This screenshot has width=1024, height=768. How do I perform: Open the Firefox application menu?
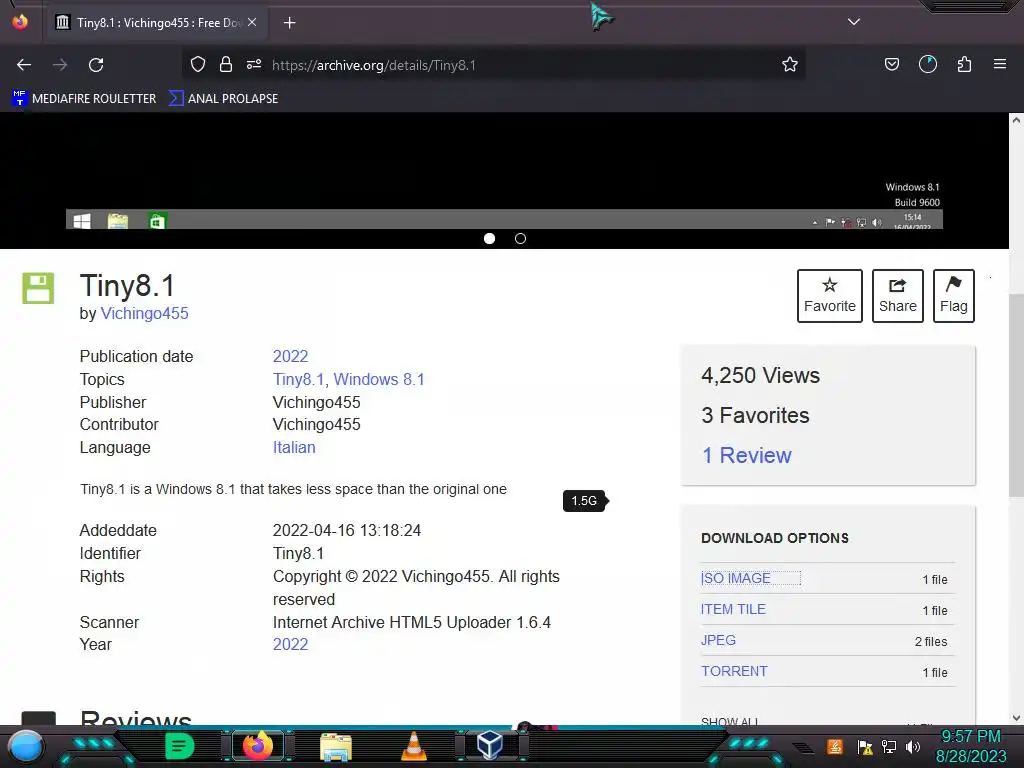tap(1000, 65)
